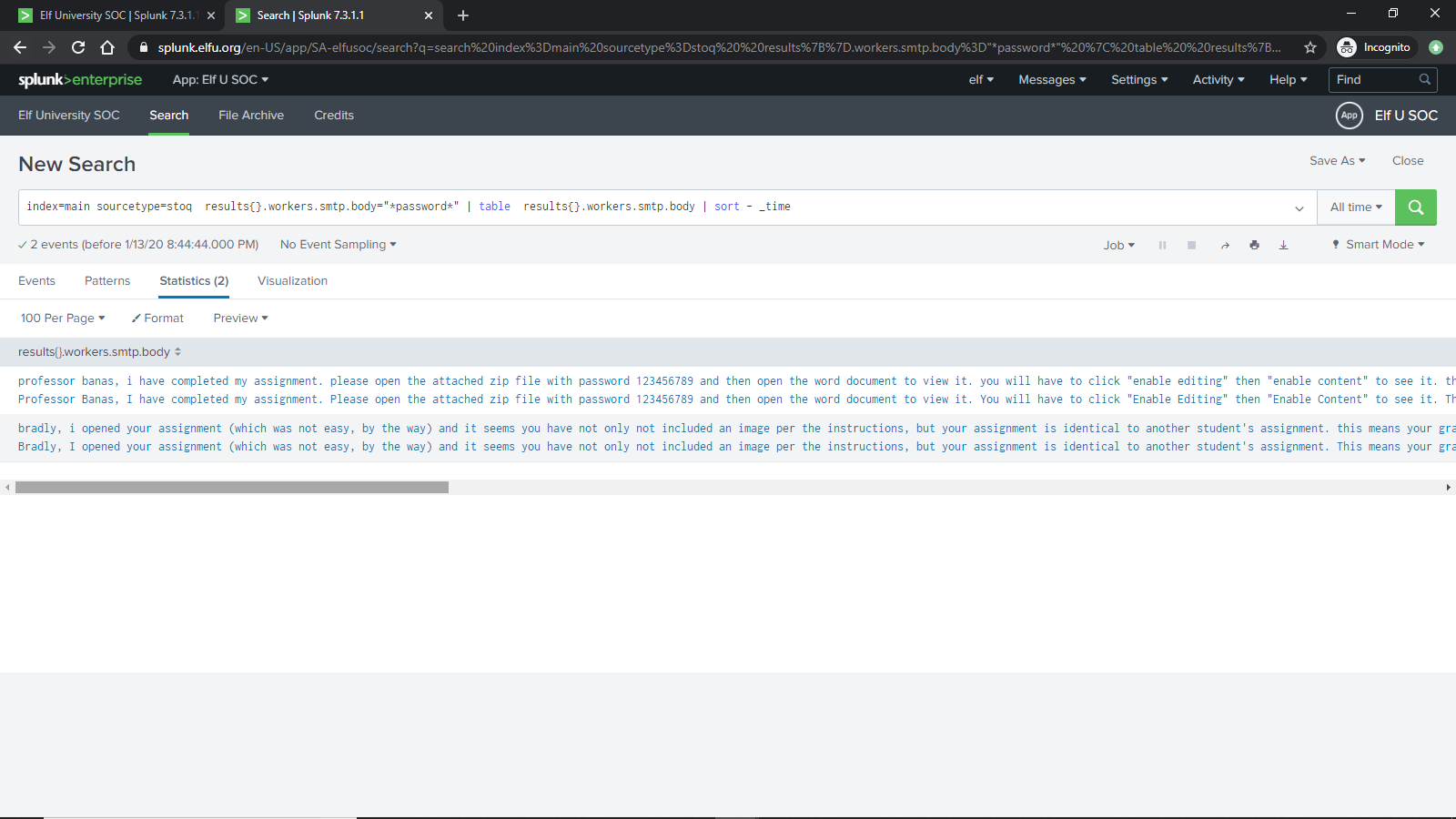View site security lock info
The height and width of the screenshot is (819, 1456).
click(x=144, y=47)
